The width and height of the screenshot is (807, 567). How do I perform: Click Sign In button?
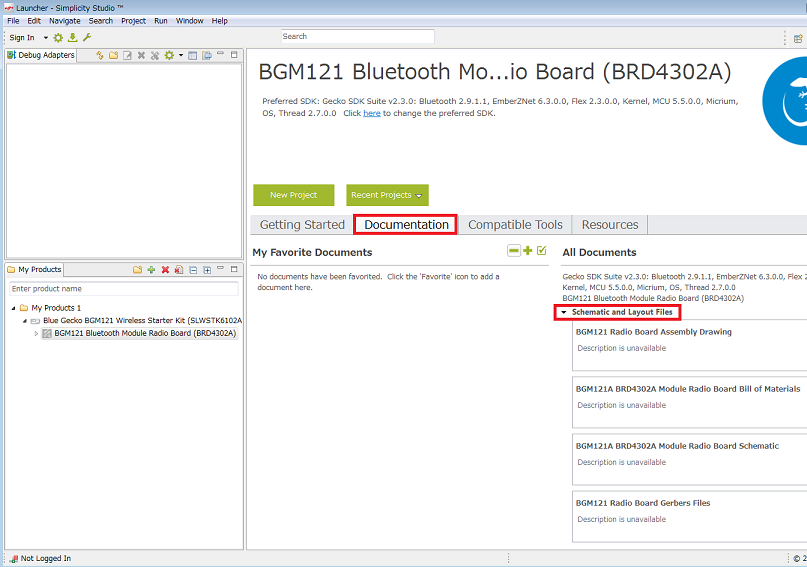pos(22,38)
